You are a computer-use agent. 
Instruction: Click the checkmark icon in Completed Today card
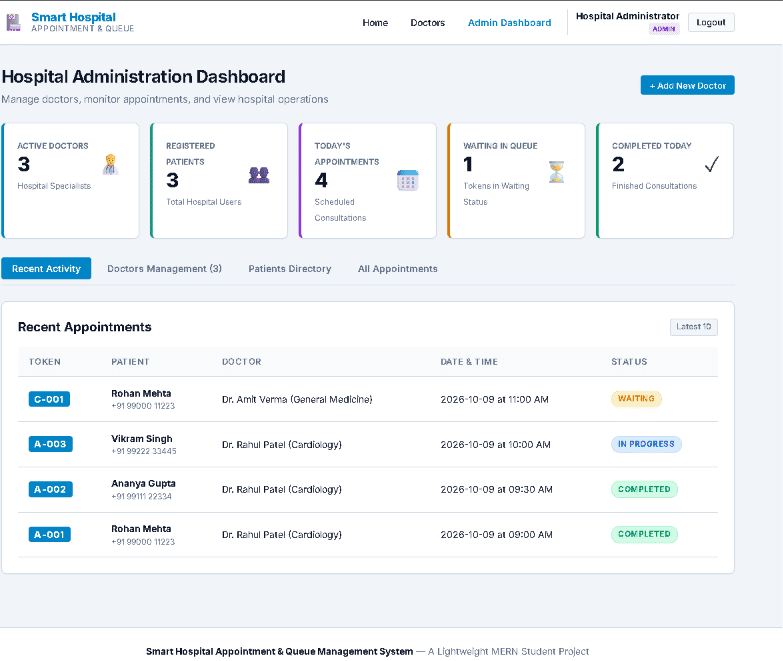pyautogui.click(x=712, y=164)
